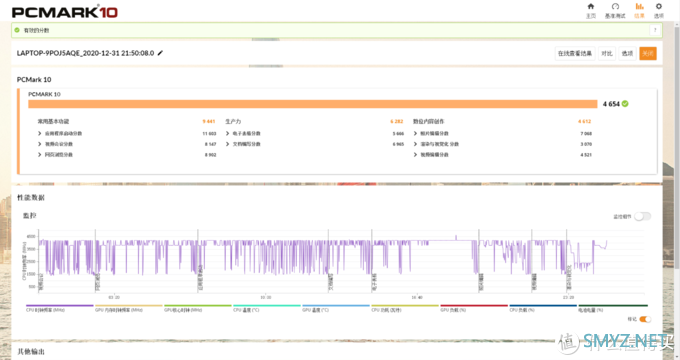Click the 生产力 group heading

coord(233,121)
